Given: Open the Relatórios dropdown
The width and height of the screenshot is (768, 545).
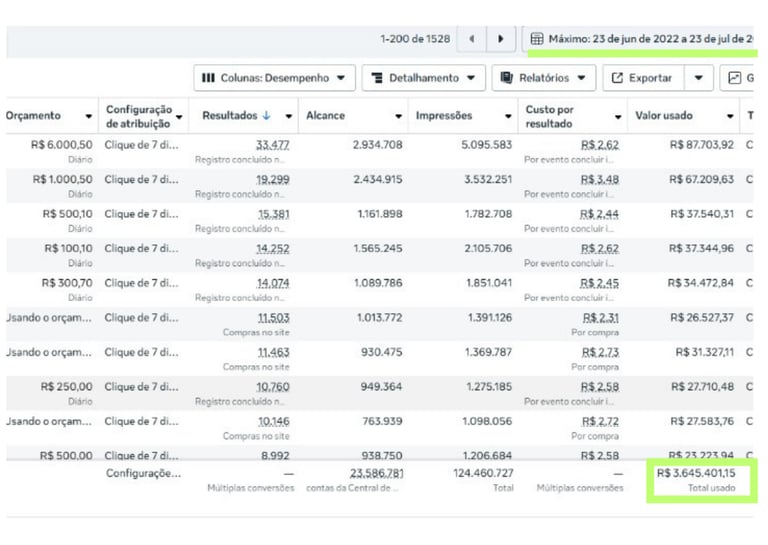Looking at the screenshot, I should (581, 77).
